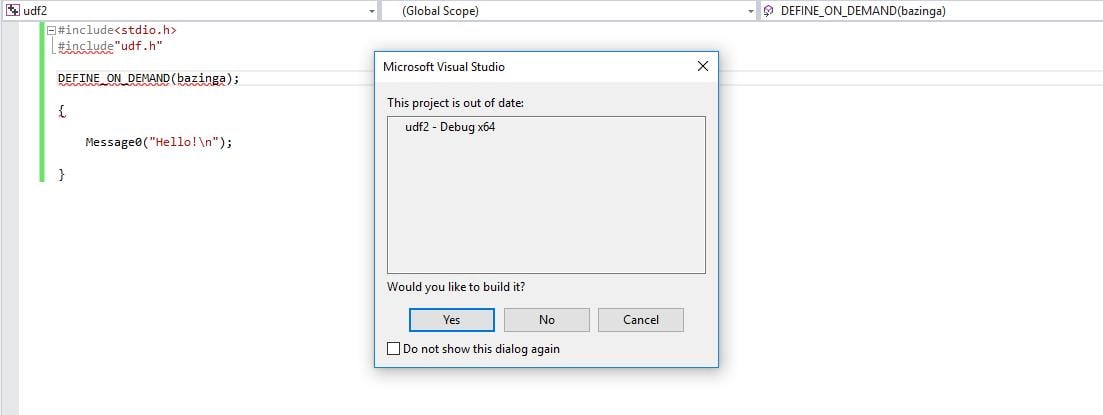Click the #include<stdio.h> line
The width and height of the screenshot is (1103, 415).
click(117, 30)
